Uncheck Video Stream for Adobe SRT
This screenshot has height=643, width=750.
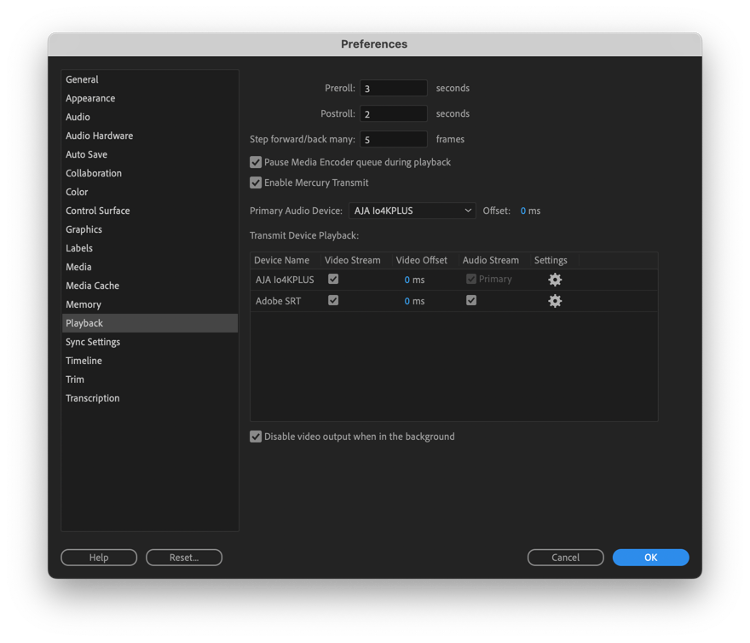tap(333, 300)
